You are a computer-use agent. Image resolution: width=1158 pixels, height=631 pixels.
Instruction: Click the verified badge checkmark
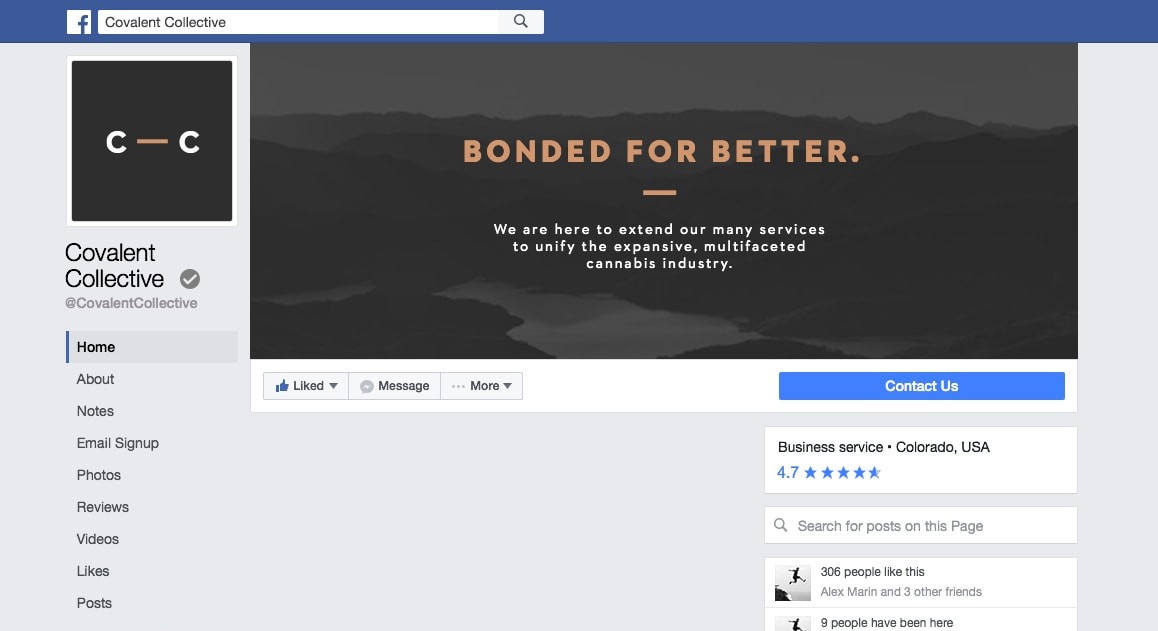pos(190,279)
